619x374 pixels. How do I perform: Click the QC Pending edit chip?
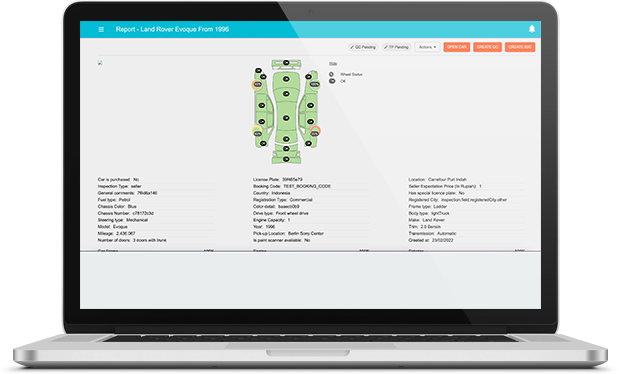pos(363,47)
